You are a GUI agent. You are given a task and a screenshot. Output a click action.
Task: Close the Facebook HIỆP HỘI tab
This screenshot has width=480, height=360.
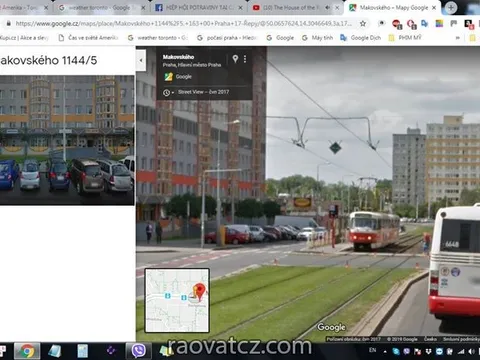tap(240, 8)
